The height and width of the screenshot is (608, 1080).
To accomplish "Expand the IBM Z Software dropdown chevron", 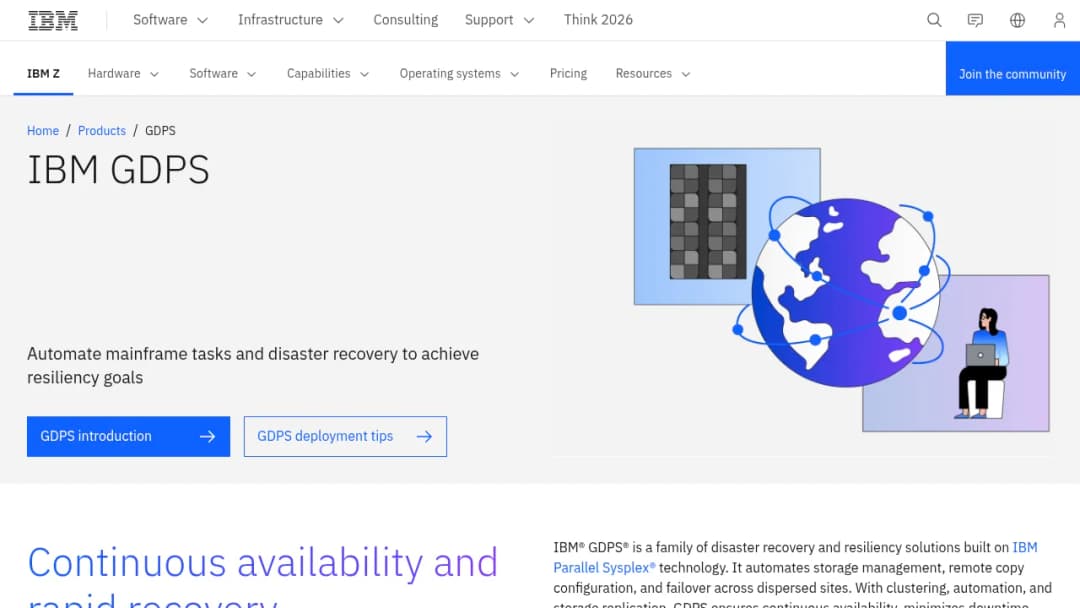I will pyautogui.click(x=251, y=74).
